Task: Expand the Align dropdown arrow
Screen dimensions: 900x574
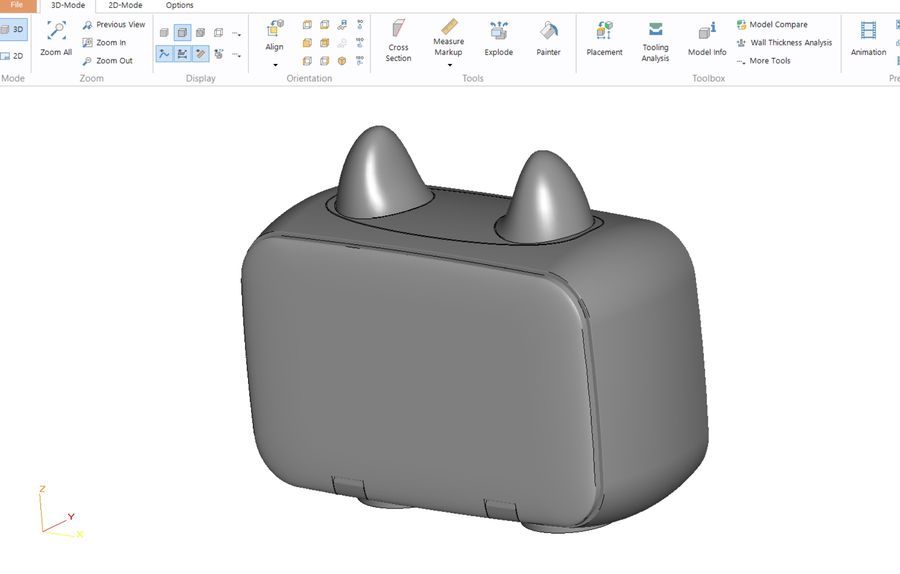Action: [x=275, y=65]
